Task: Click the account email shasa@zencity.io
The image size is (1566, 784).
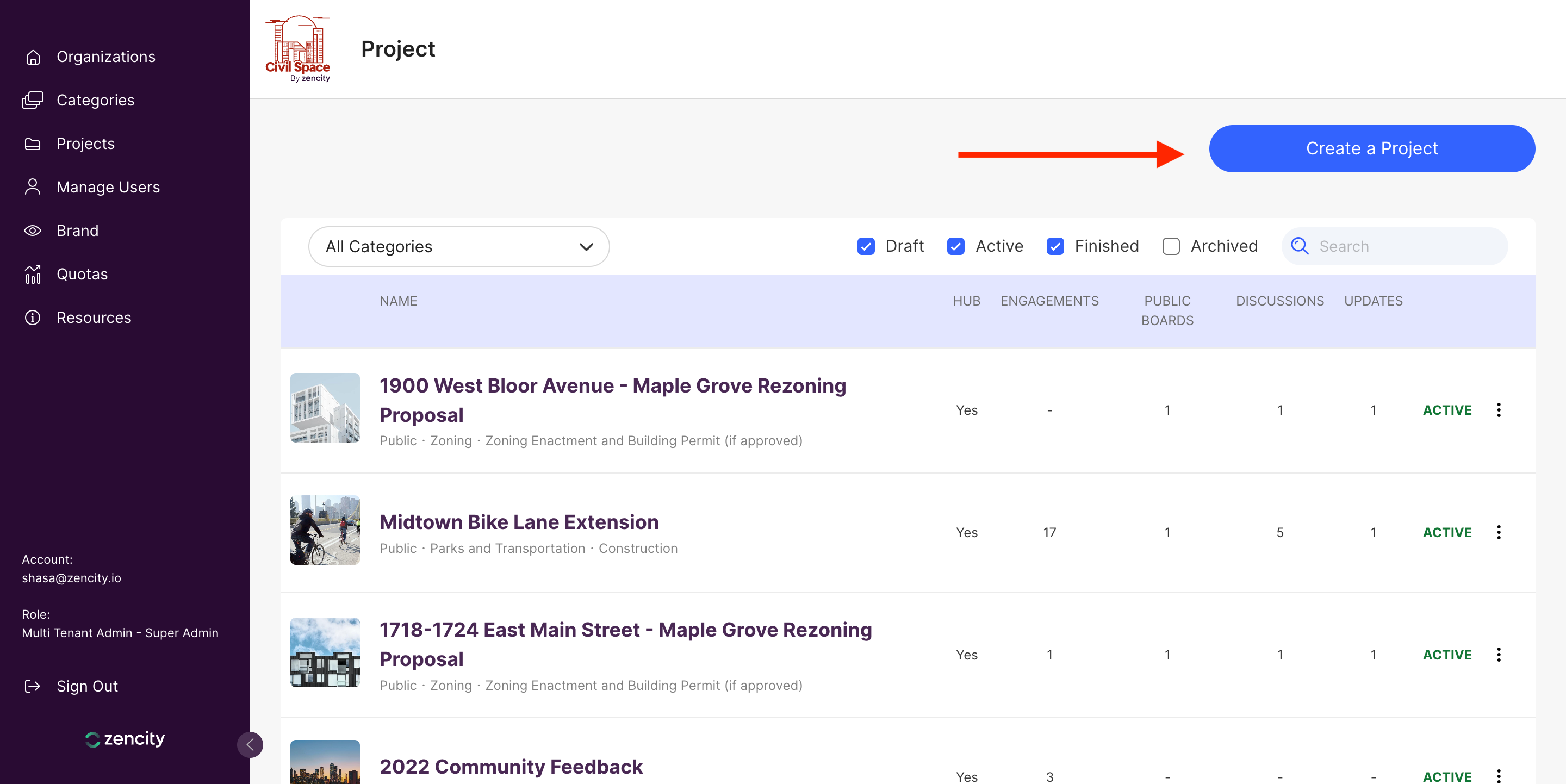Action: tap(72, 578)
